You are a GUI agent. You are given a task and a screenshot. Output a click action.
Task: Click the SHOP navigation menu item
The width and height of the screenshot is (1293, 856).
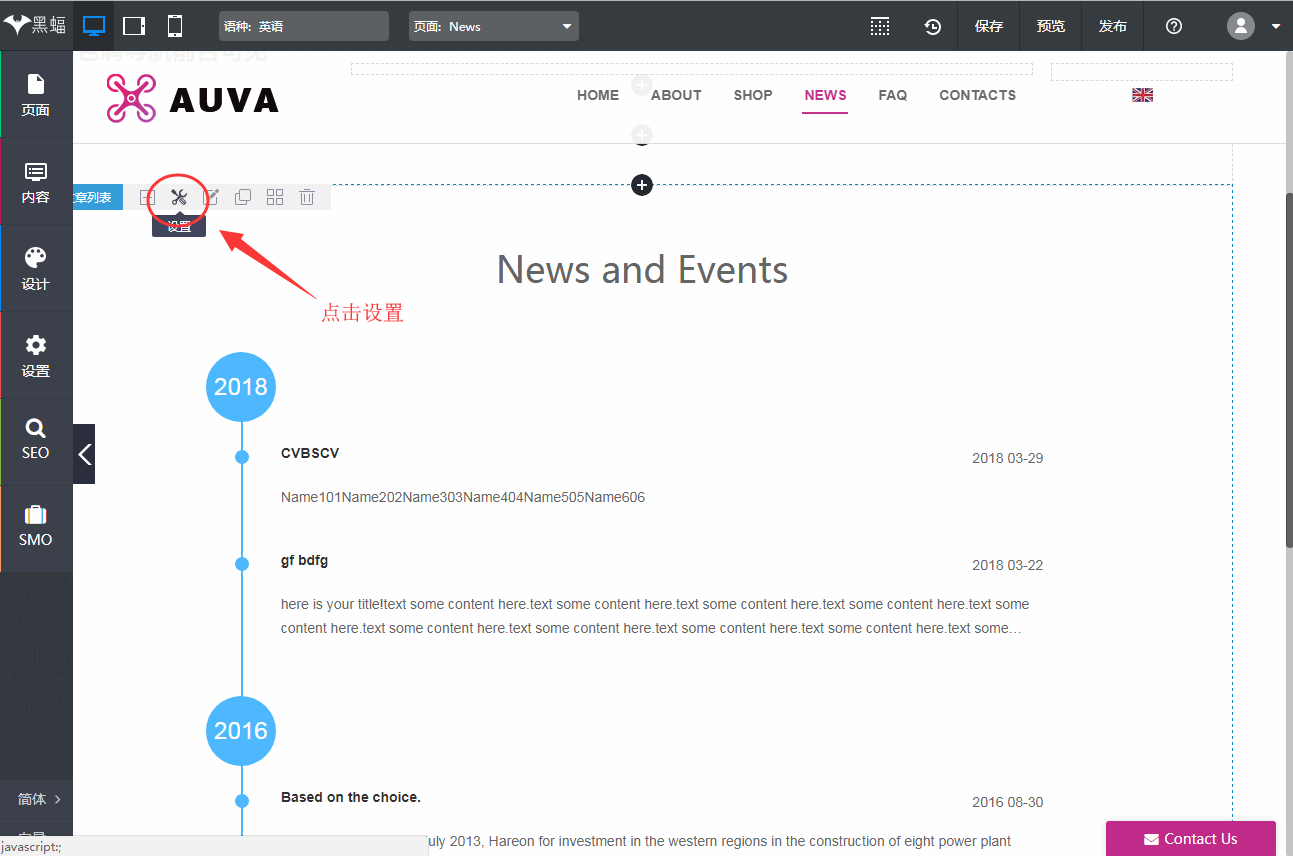pyautogui.click(x=753, y=95)
